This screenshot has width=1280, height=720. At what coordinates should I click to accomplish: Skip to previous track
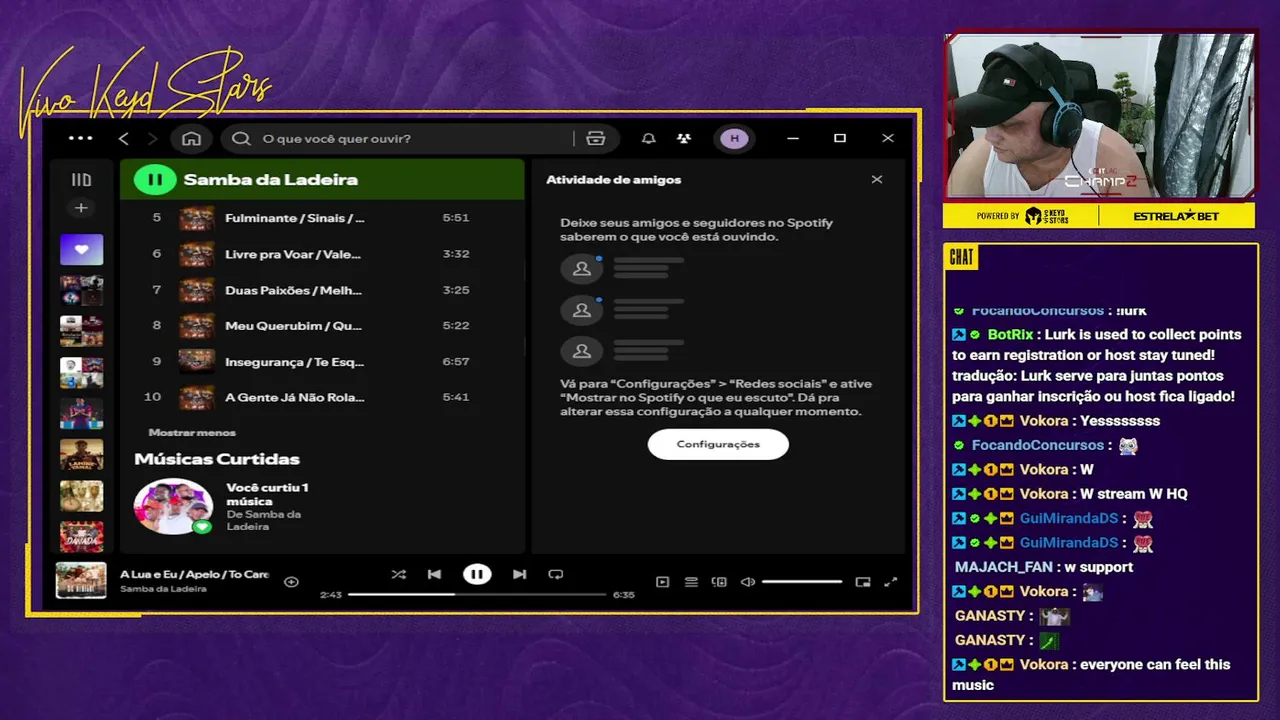(434, 574)
